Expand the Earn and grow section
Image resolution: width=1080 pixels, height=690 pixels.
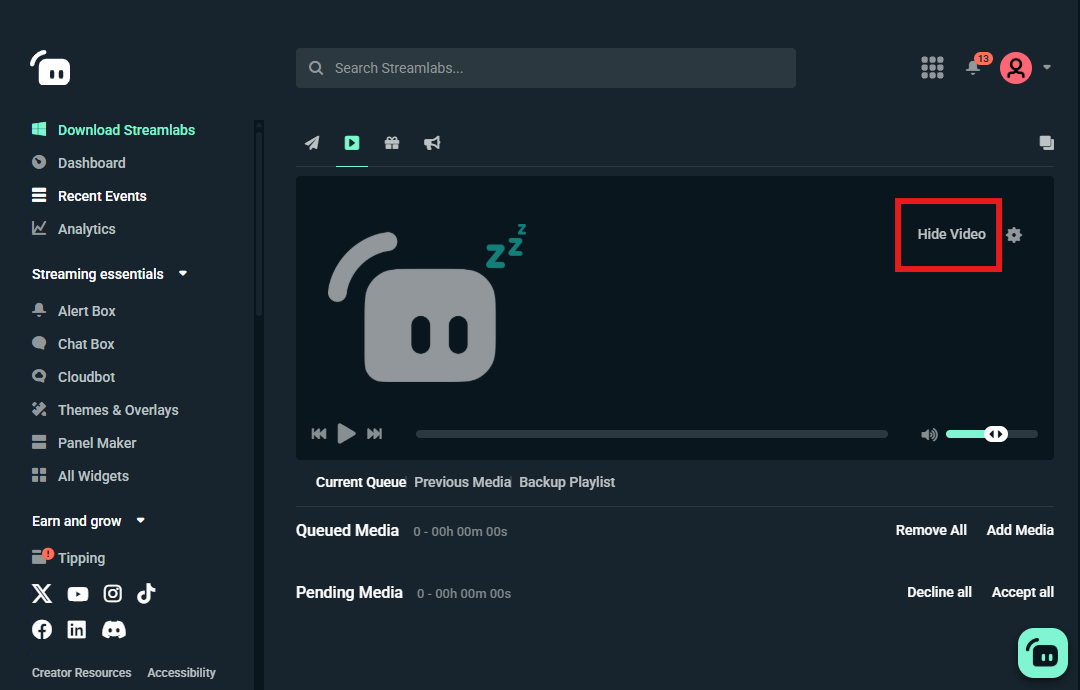pos(140,520)
